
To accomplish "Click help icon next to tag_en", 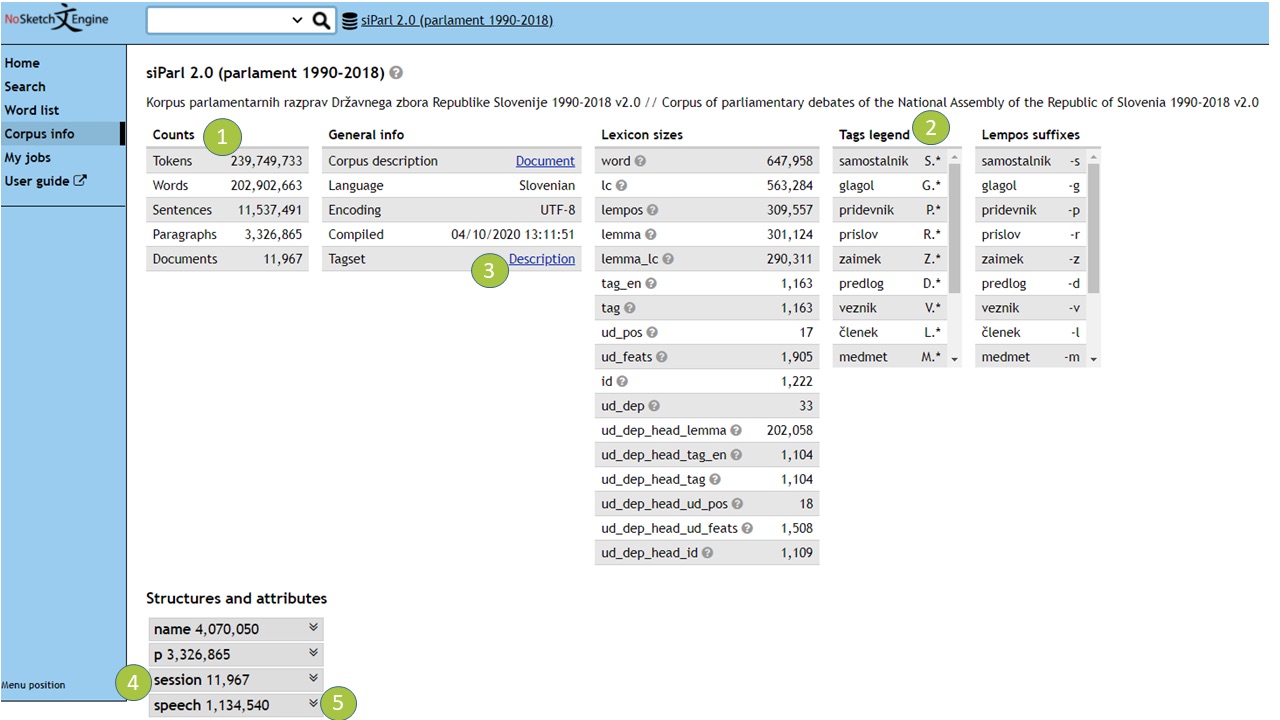I will [650, 283].
